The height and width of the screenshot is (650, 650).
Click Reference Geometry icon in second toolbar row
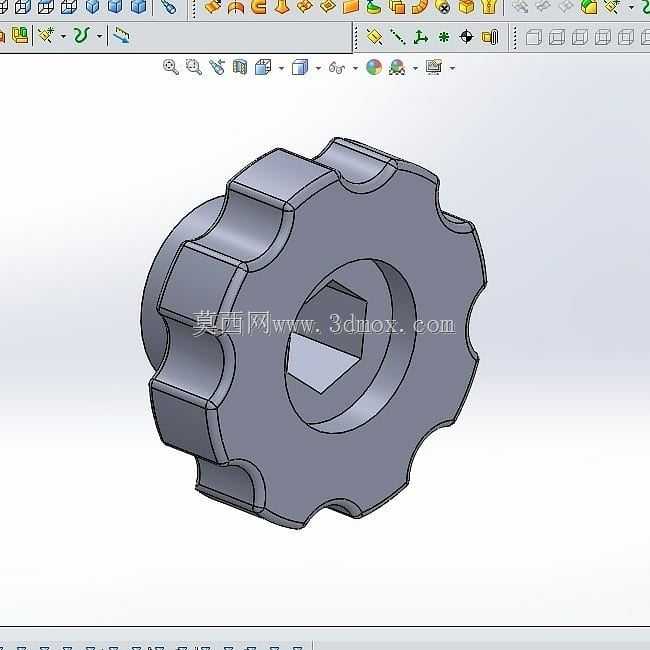[46, 36]
